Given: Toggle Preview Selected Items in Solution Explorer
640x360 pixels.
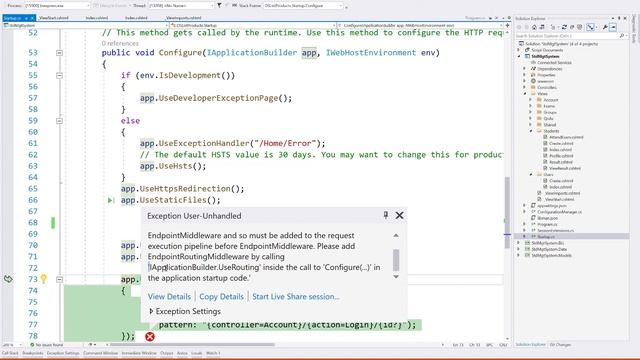Looking at the screenshot, I should click(x=613, y=27).
